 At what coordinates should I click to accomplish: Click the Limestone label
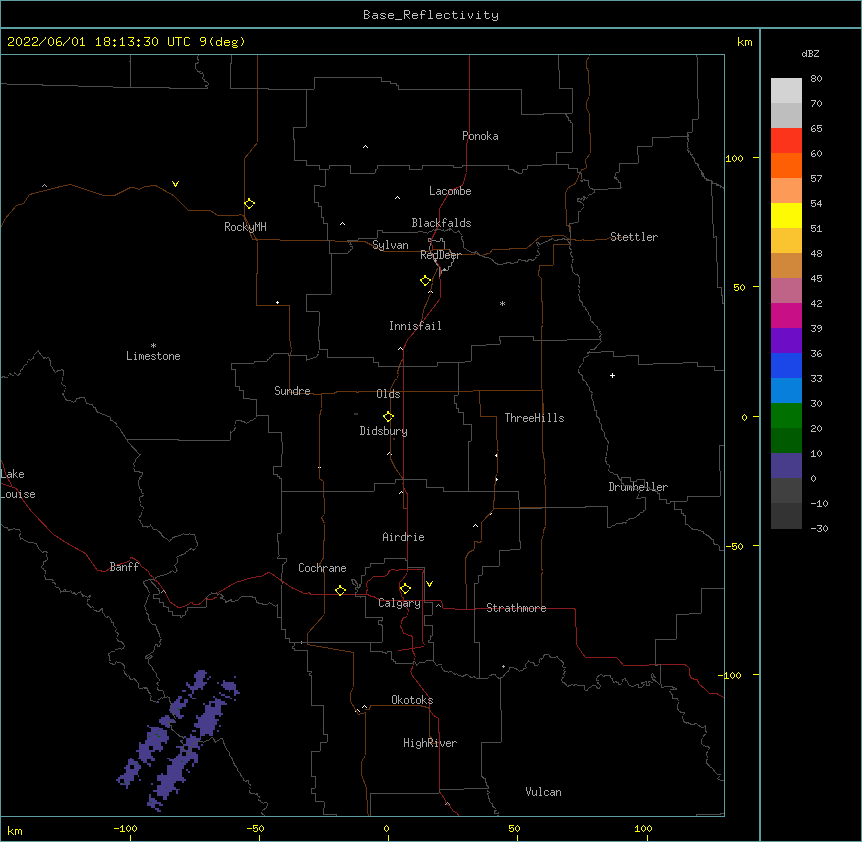(x=153, y=356)
